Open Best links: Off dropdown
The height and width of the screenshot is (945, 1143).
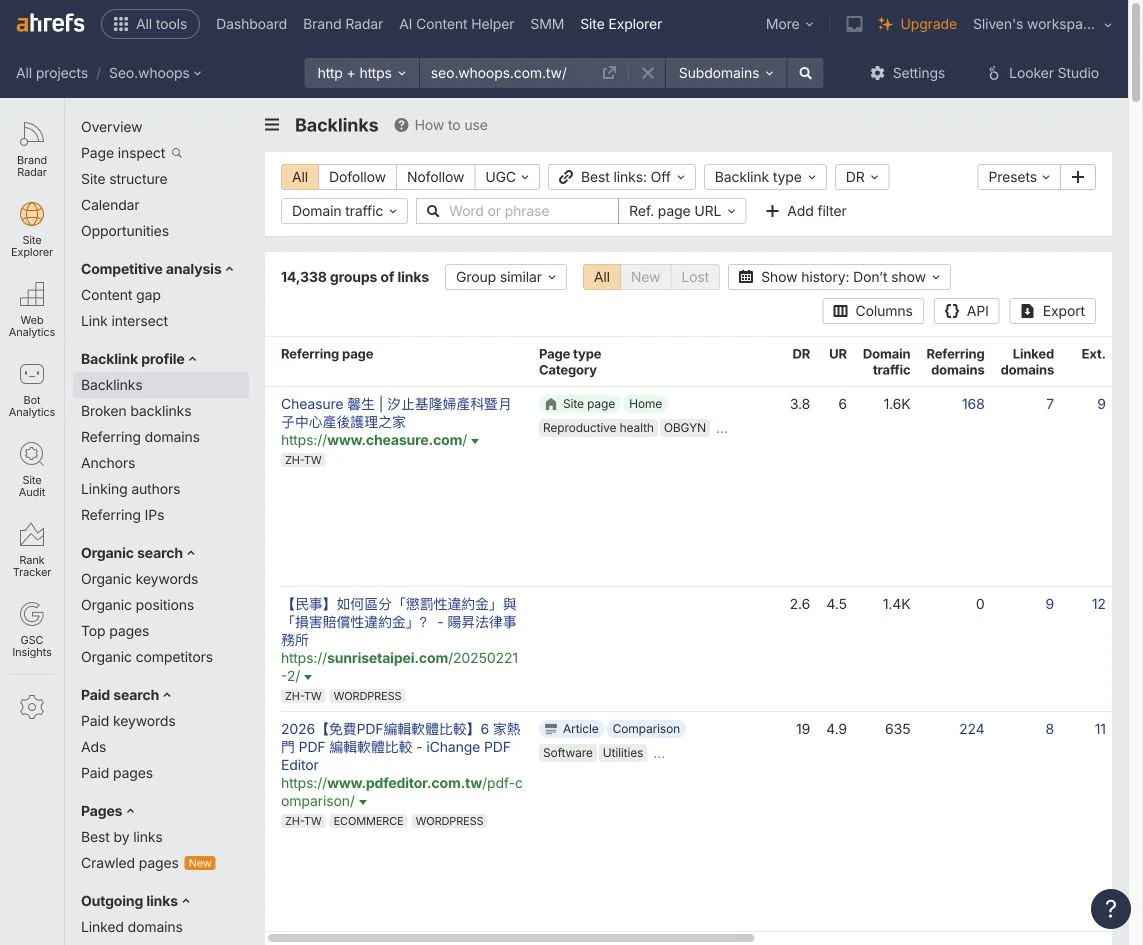coord(622,177)
